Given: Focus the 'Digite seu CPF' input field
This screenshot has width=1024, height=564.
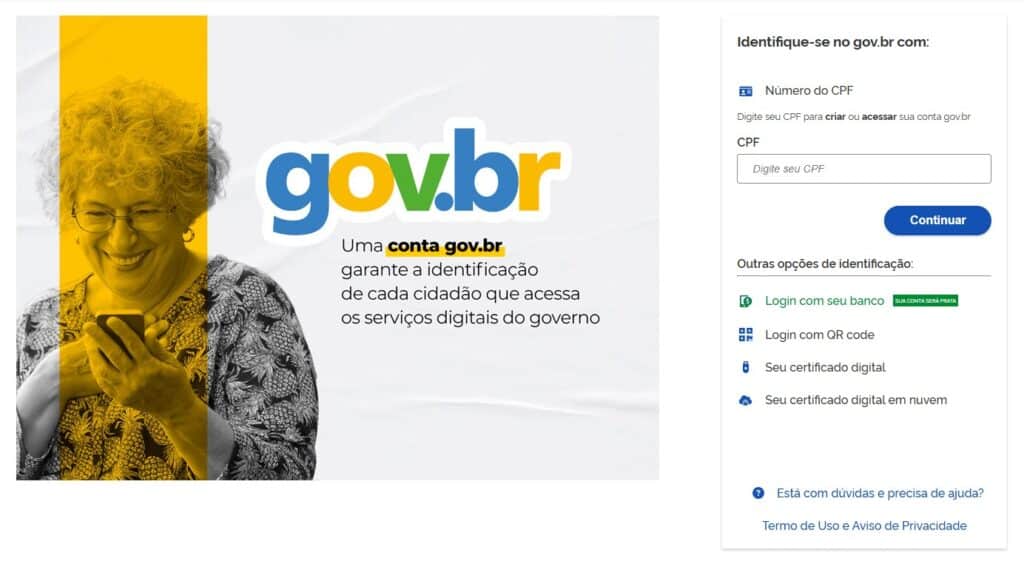Looking at the screenshot, I should [863, 169].
